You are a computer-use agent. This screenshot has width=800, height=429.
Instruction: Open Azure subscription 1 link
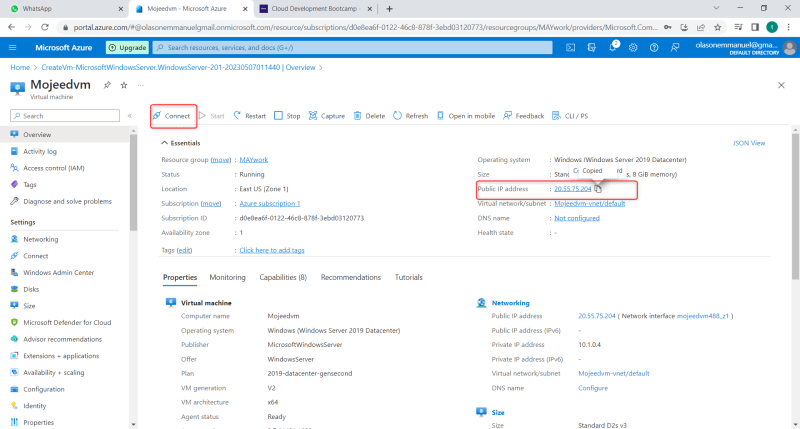tap(270, 204)
